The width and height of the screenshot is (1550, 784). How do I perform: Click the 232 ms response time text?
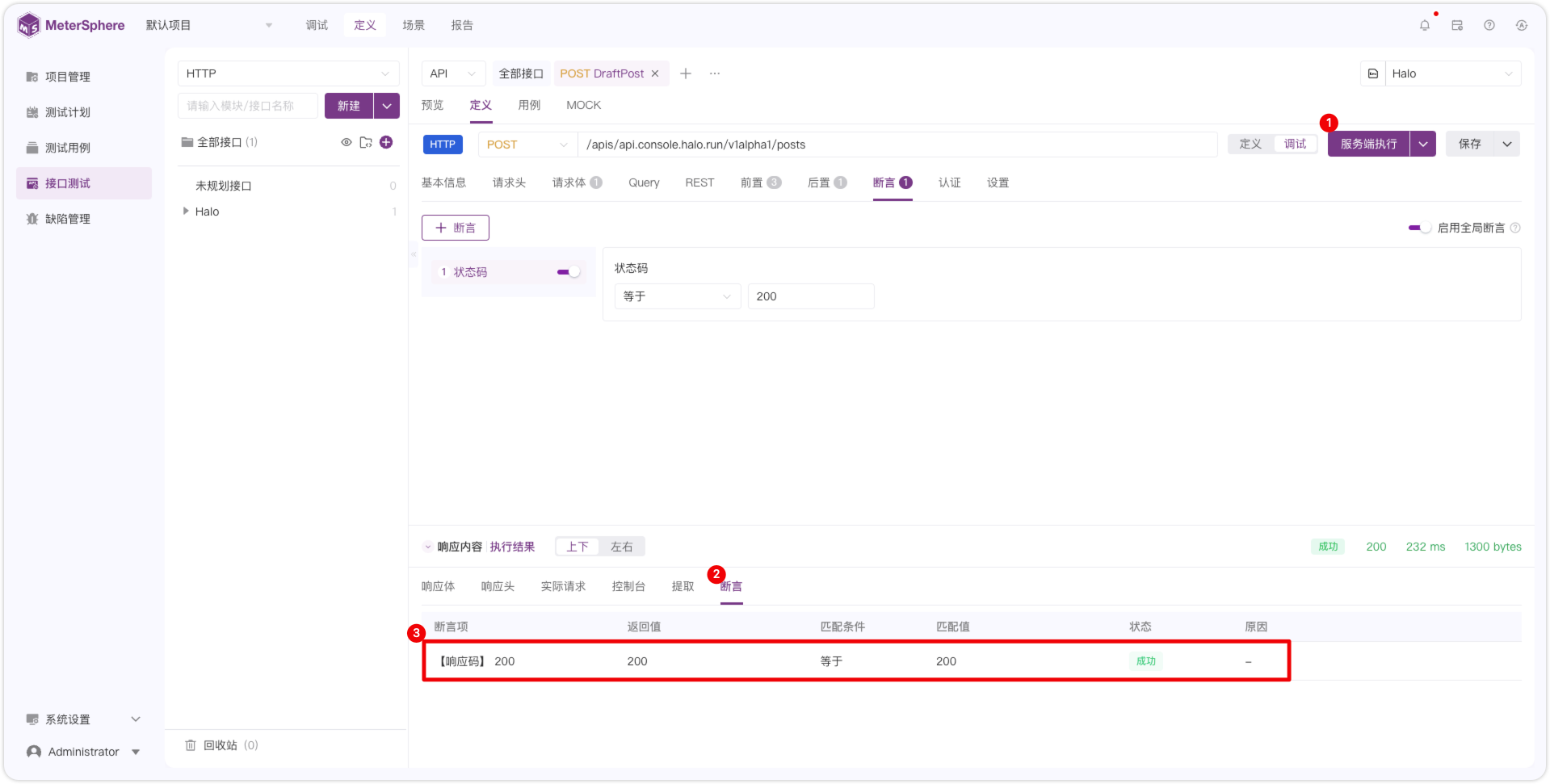pyautogui.click(x=1426, y=547)
